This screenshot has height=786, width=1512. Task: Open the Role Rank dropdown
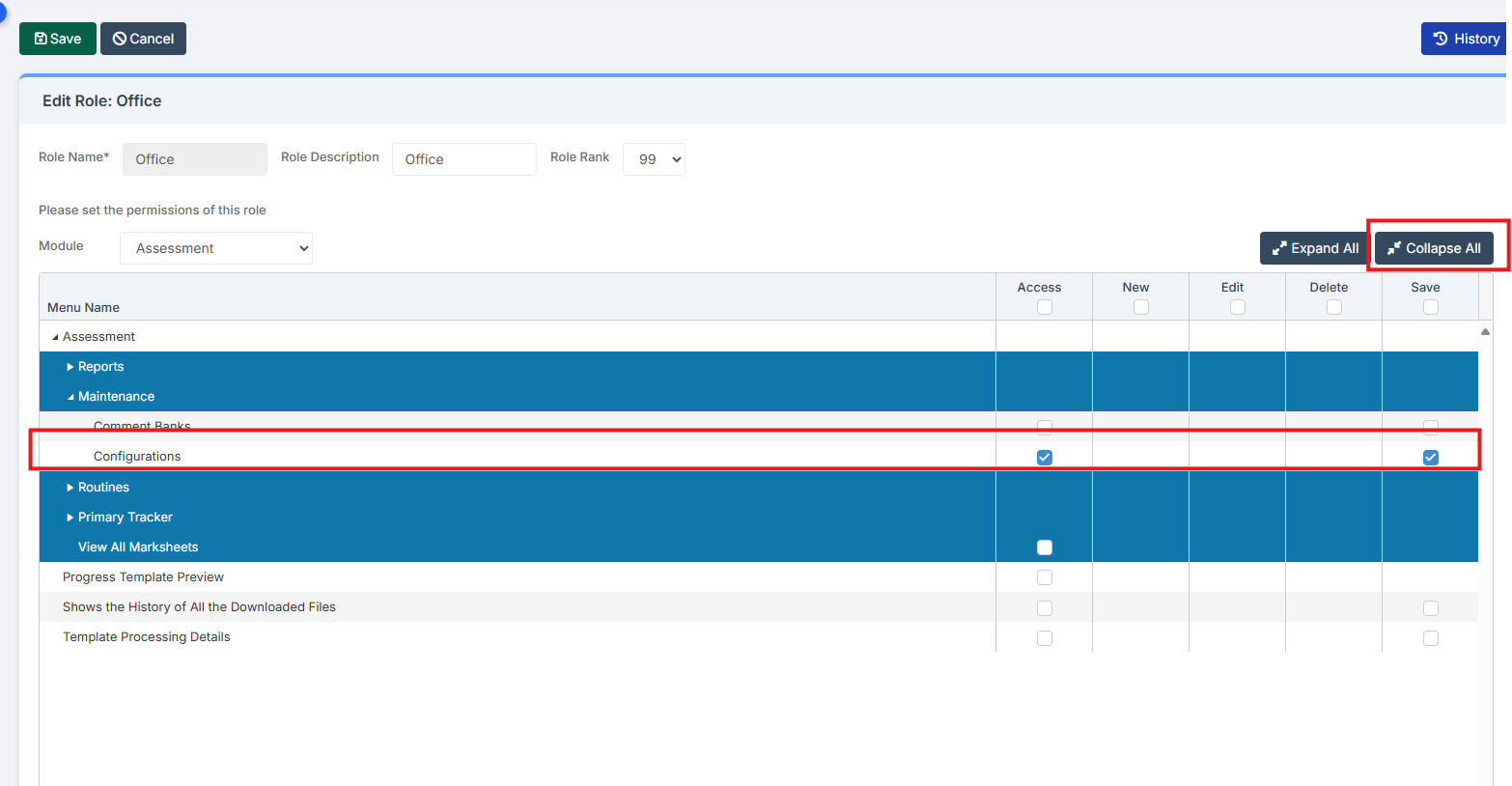[x=654, y=159]
